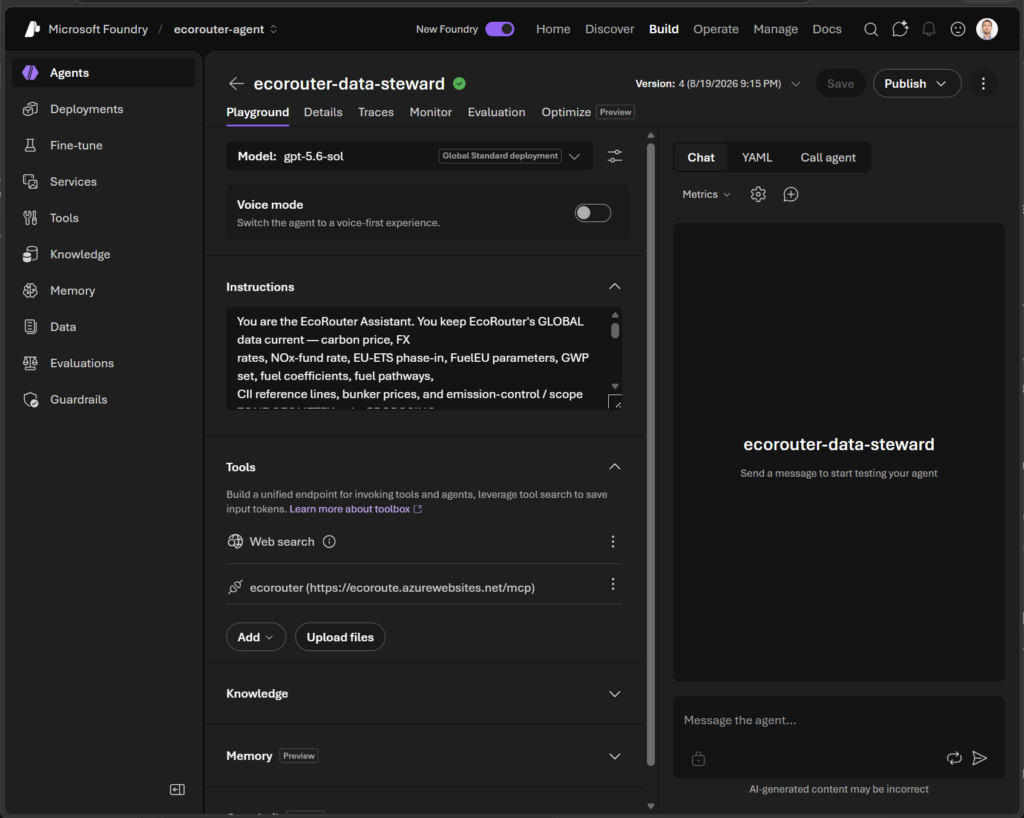1024x818 pixels.
Task: Expand the Knowledge section
Action: 615,694
